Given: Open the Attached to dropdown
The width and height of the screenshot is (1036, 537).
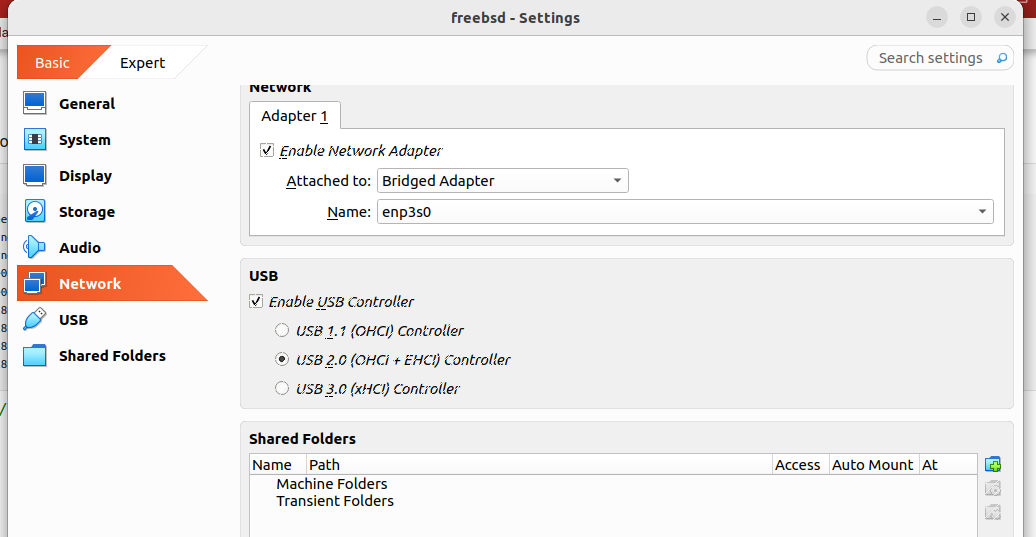Looking at the screenshot, I should click(502, 181).
